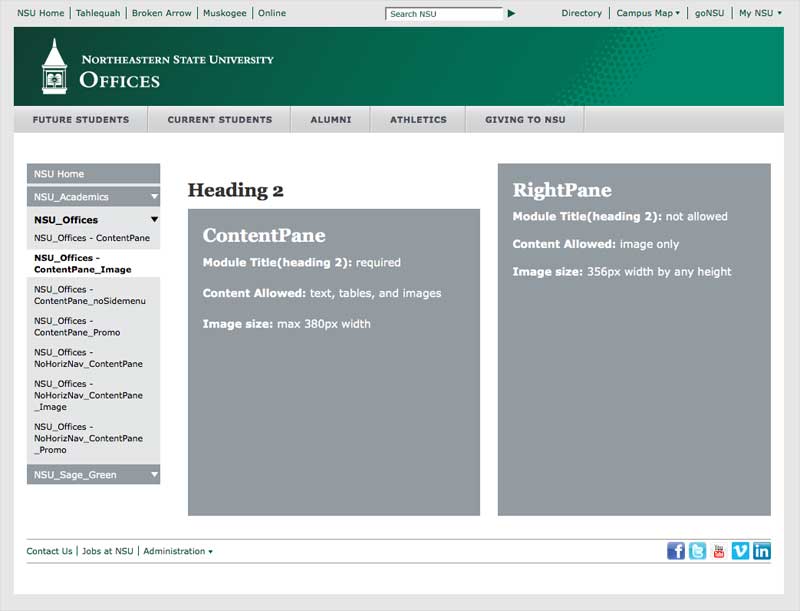Open the LinkedIn social icon
This screenshot has width=800, height=611.
[762, 551]
